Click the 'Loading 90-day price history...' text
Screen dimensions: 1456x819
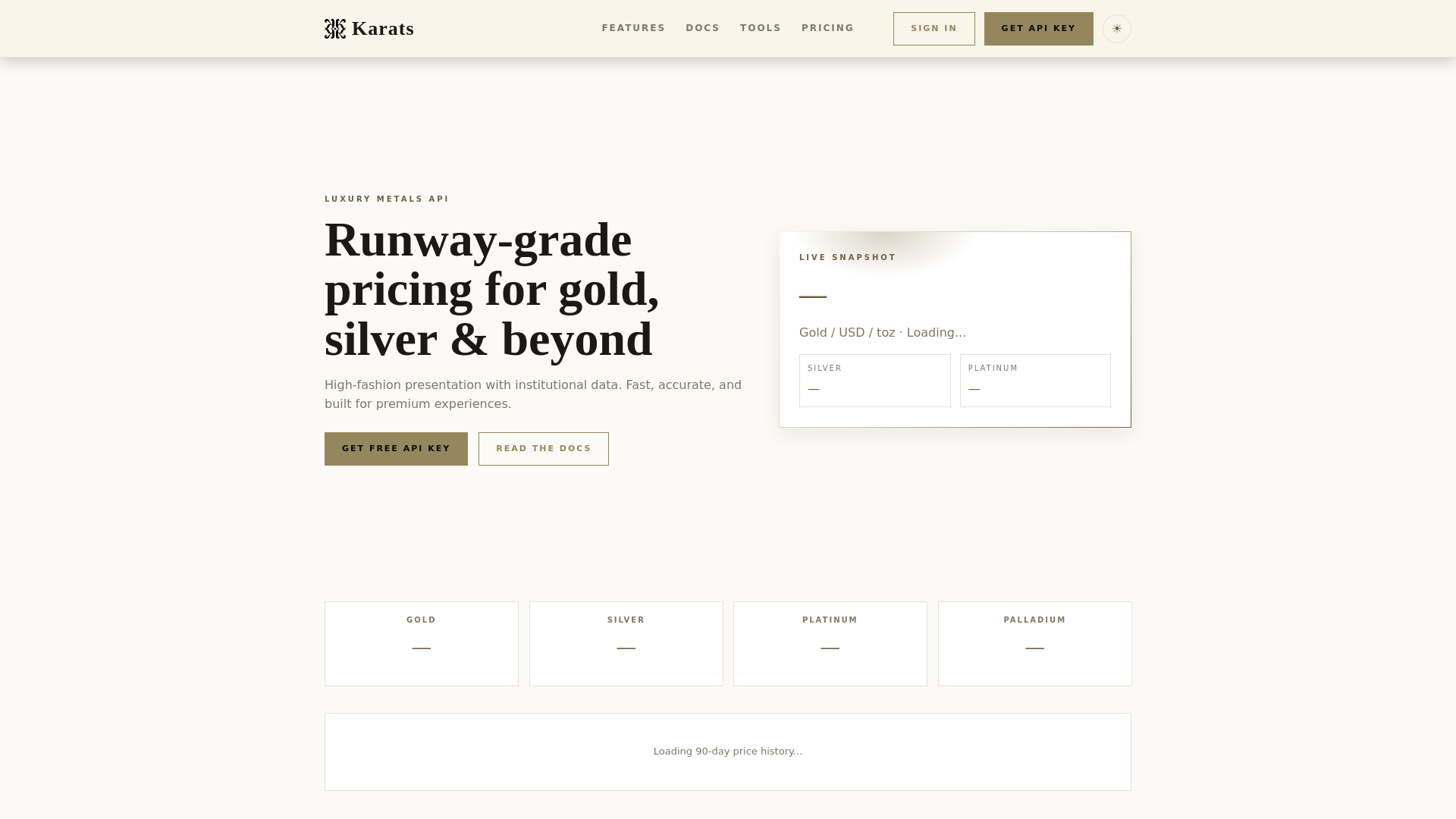tap(728, 752)
